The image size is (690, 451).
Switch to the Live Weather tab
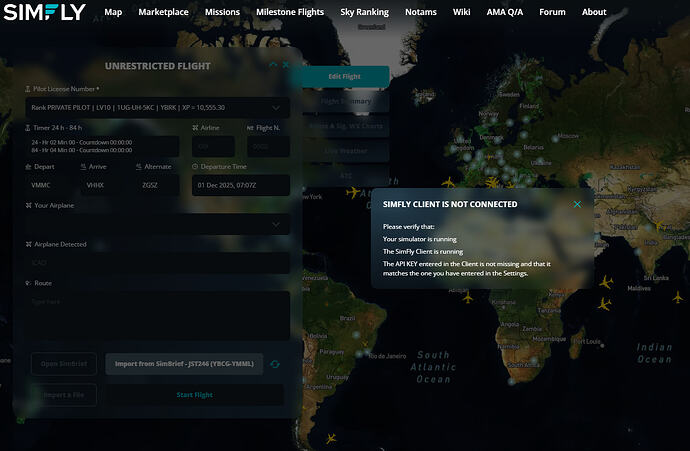click(345, 150)
